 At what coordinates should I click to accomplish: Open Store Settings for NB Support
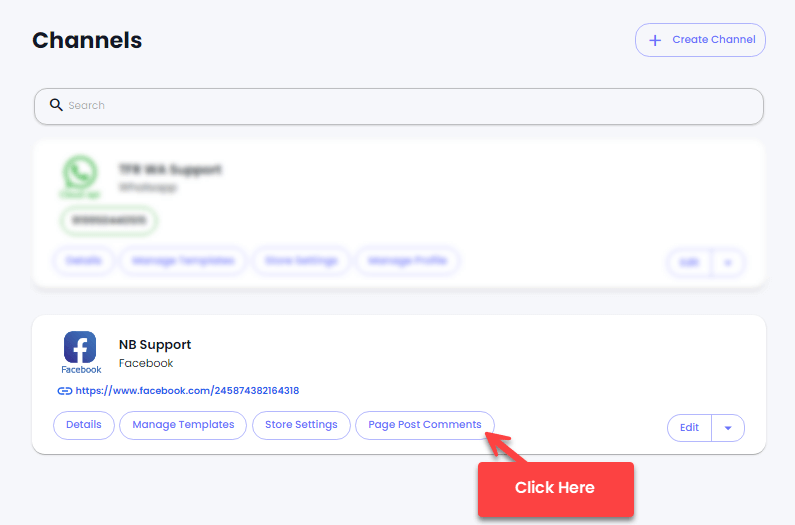[301, 425]
